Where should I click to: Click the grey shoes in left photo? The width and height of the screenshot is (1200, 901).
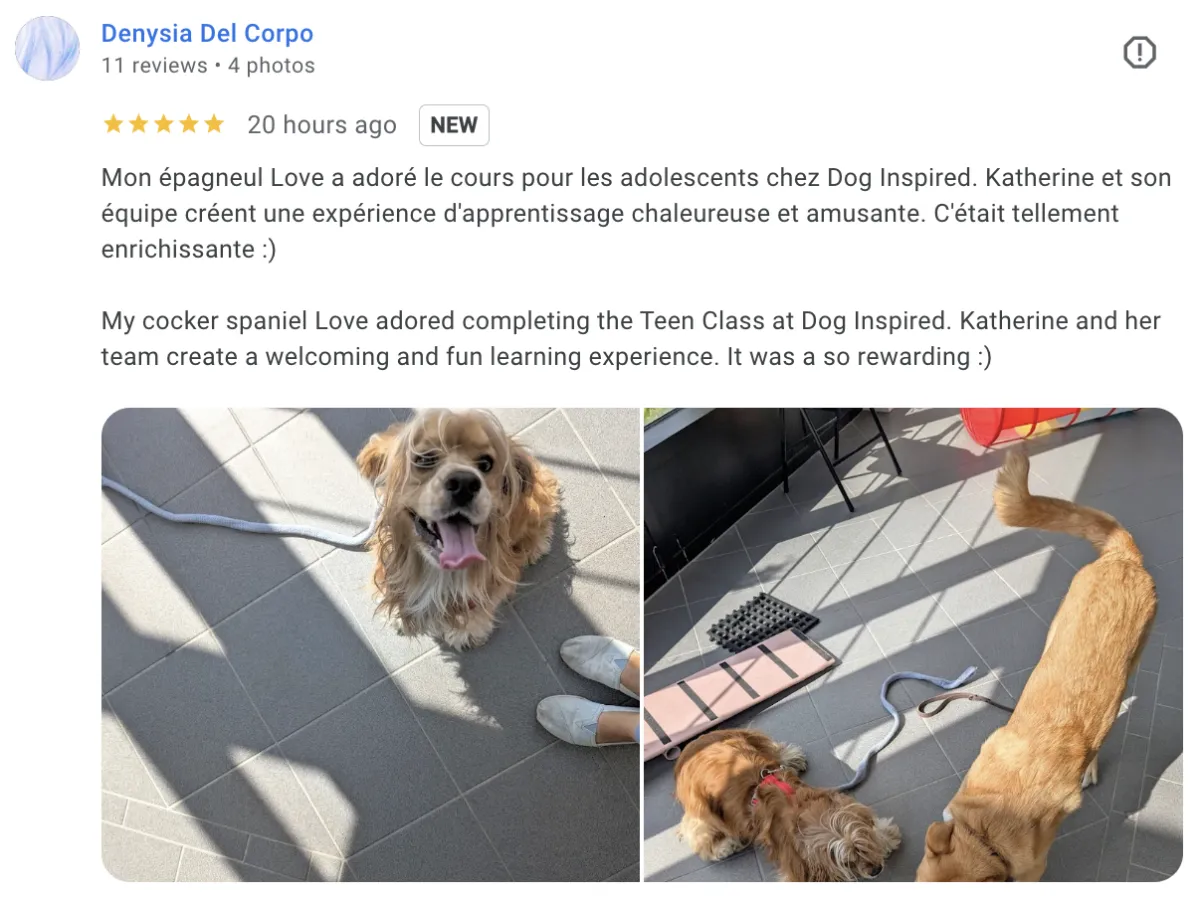[591, 690]
